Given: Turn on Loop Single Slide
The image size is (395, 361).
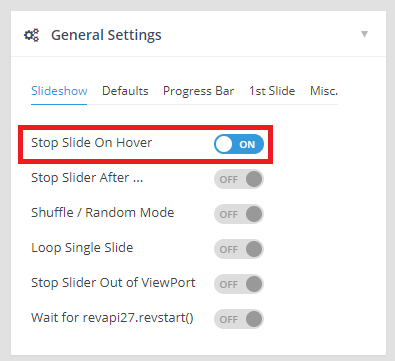Looking at the screenshot, I should pos(239,249).
